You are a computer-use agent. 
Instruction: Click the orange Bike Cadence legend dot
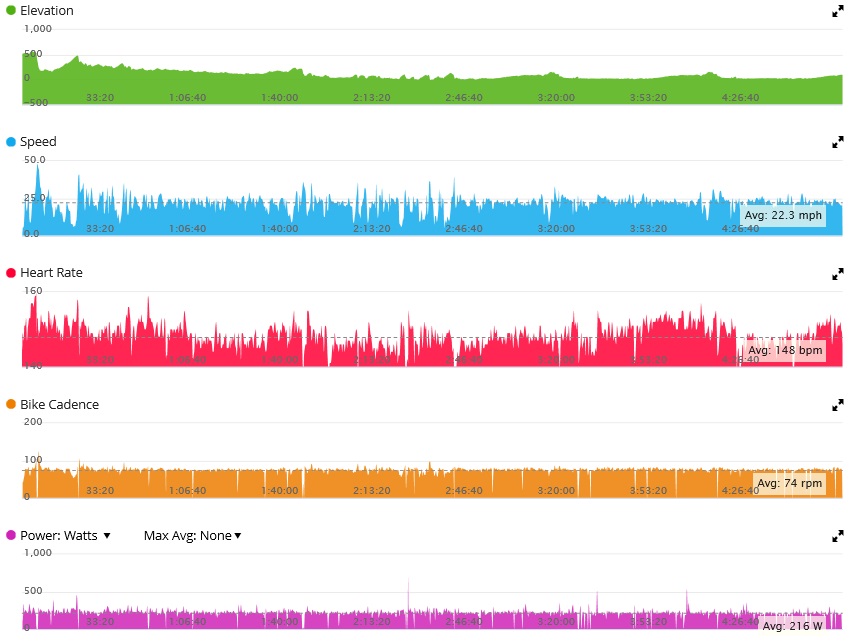pyautogui.click(x=11, y=404)
